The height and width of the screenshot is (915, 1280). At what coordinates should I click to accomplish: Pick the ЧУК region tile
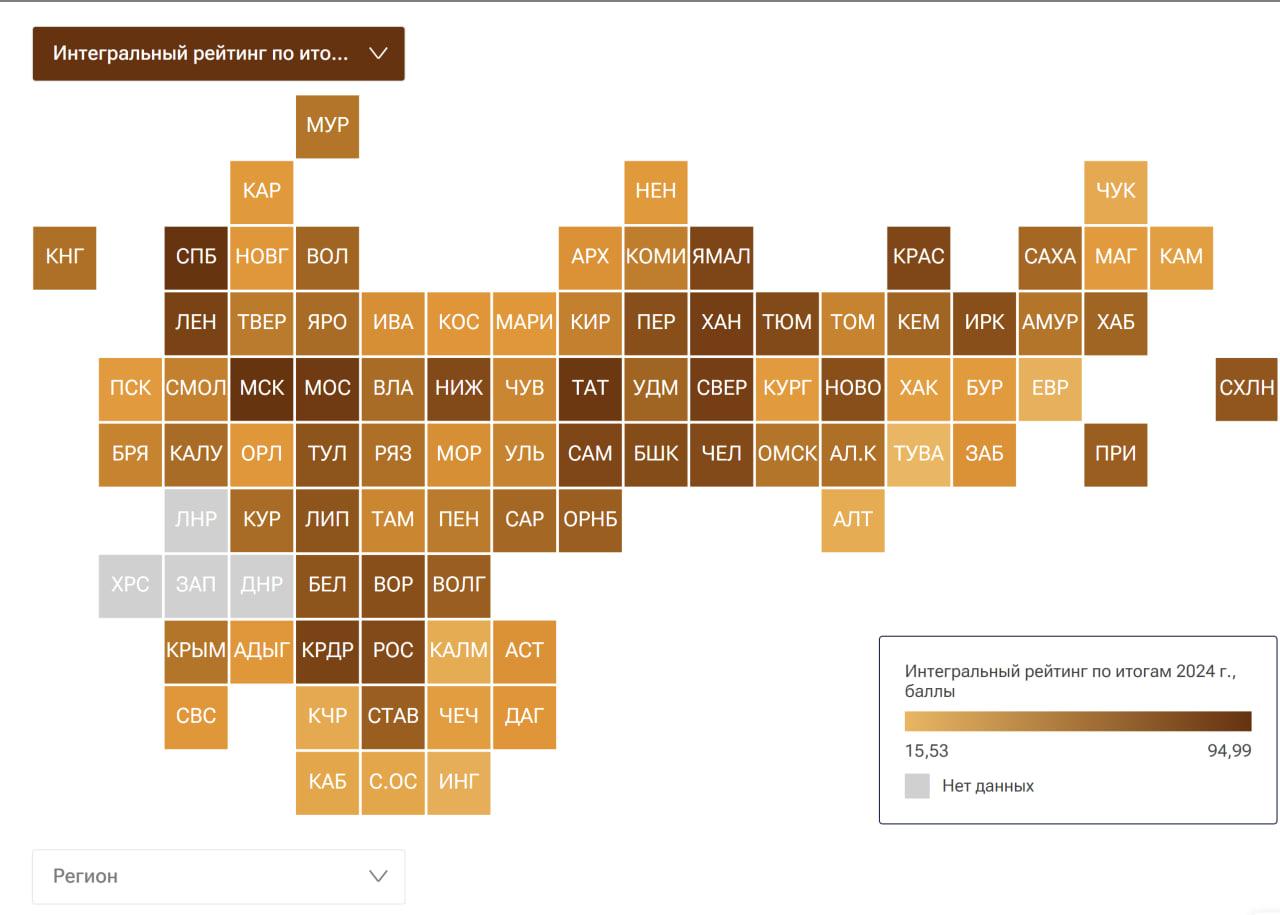coord(1116,191)
